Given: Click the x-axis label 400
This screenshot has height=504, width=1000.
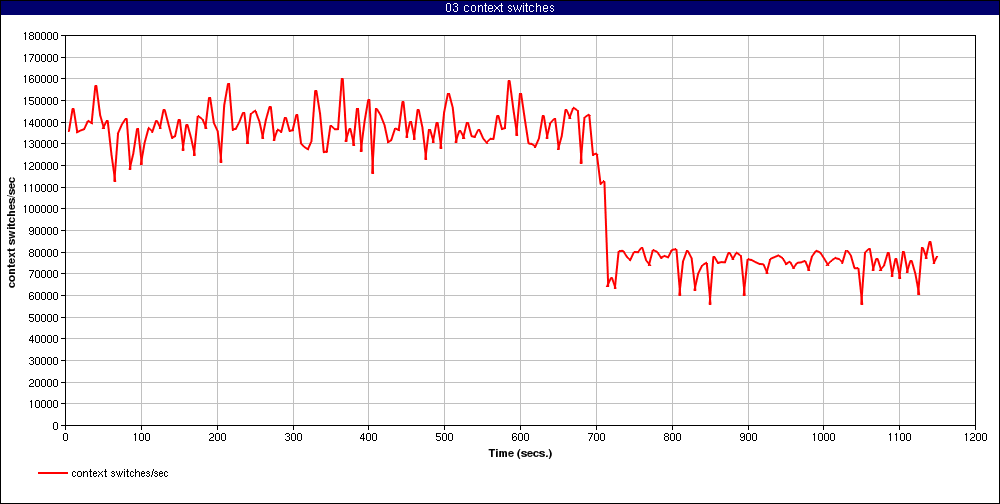Looking at the screenshot, I should click(x=369, y=438).
